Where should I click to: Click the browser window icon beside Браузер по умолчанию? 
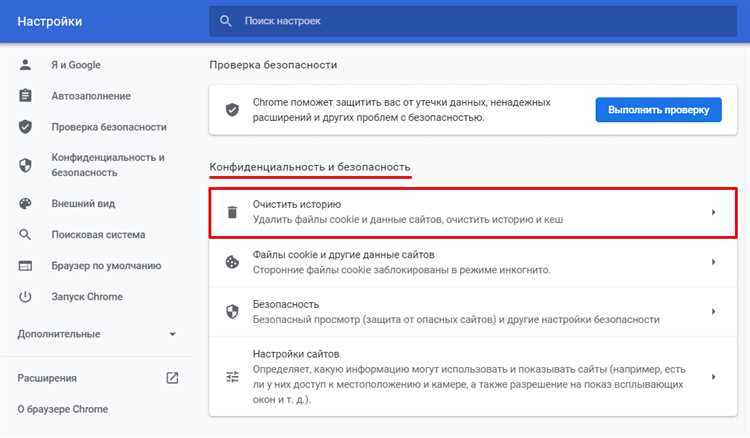point(25,265)
